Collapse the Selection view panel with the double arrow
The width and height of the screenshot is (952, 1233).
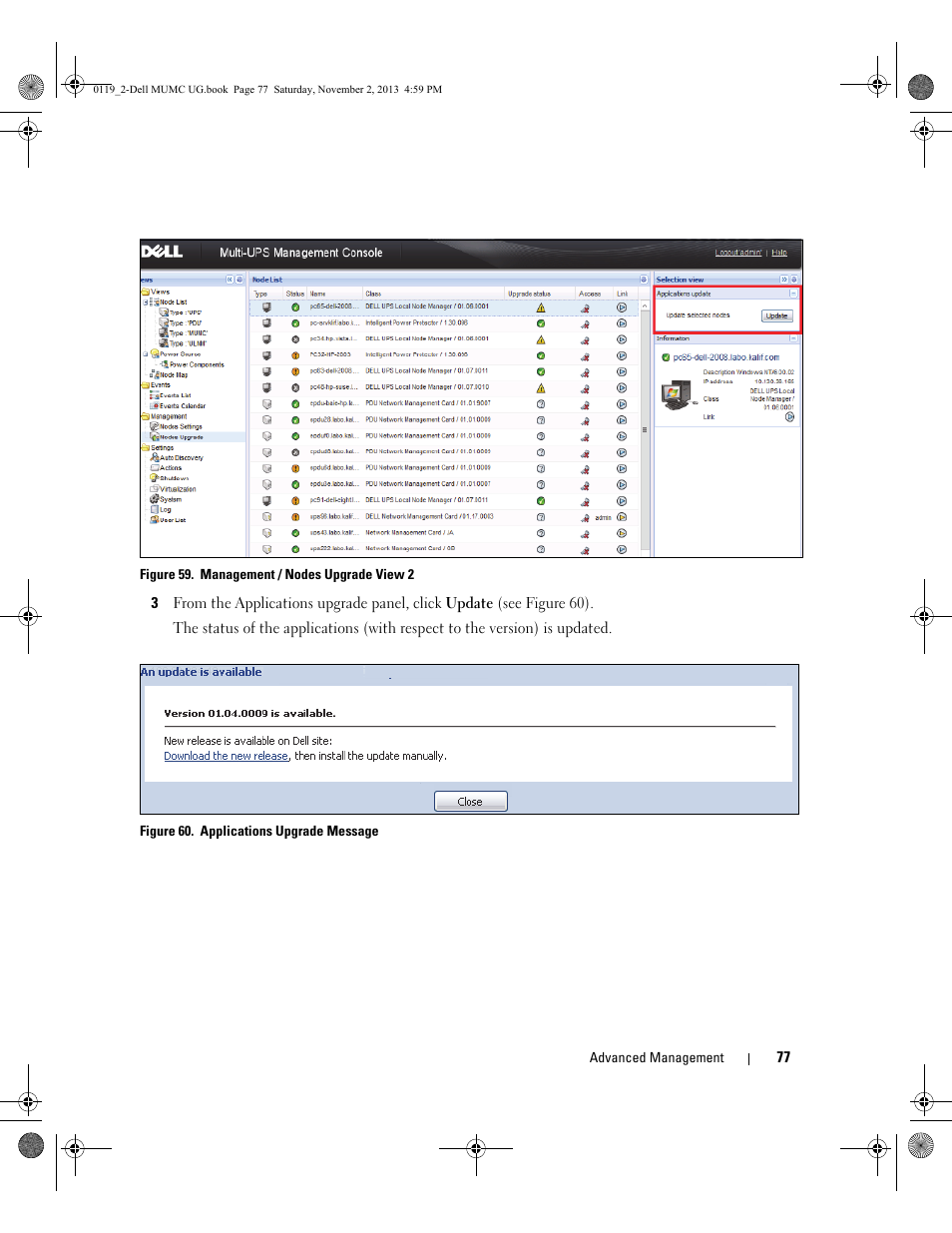coord(784,280)
